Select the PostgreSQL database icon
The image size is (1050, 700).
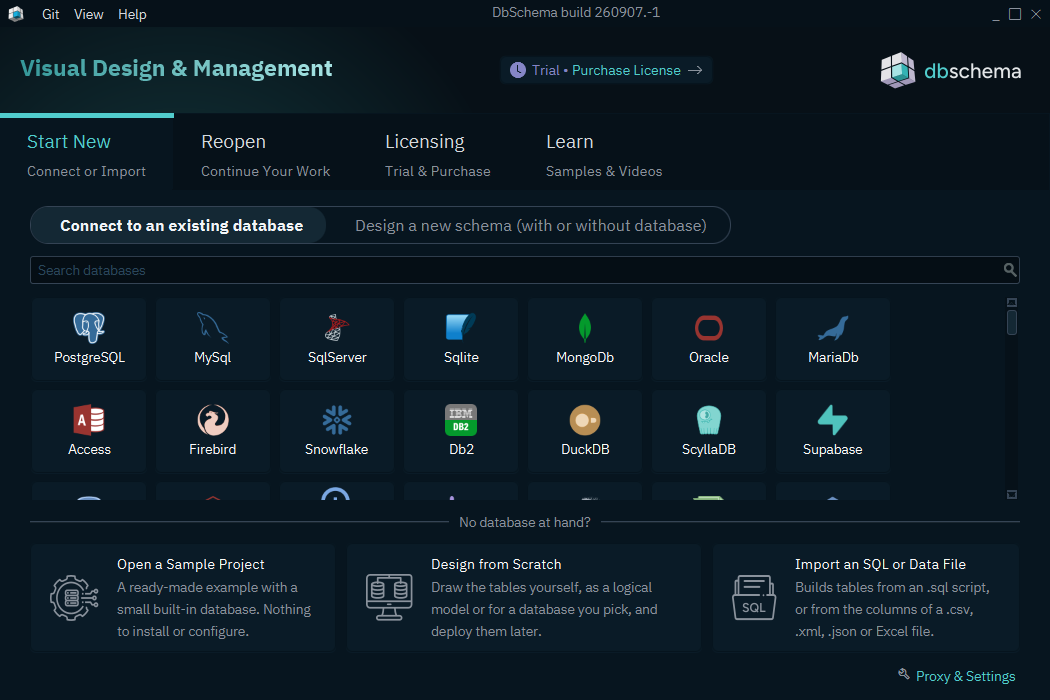(x=89, y=327)
